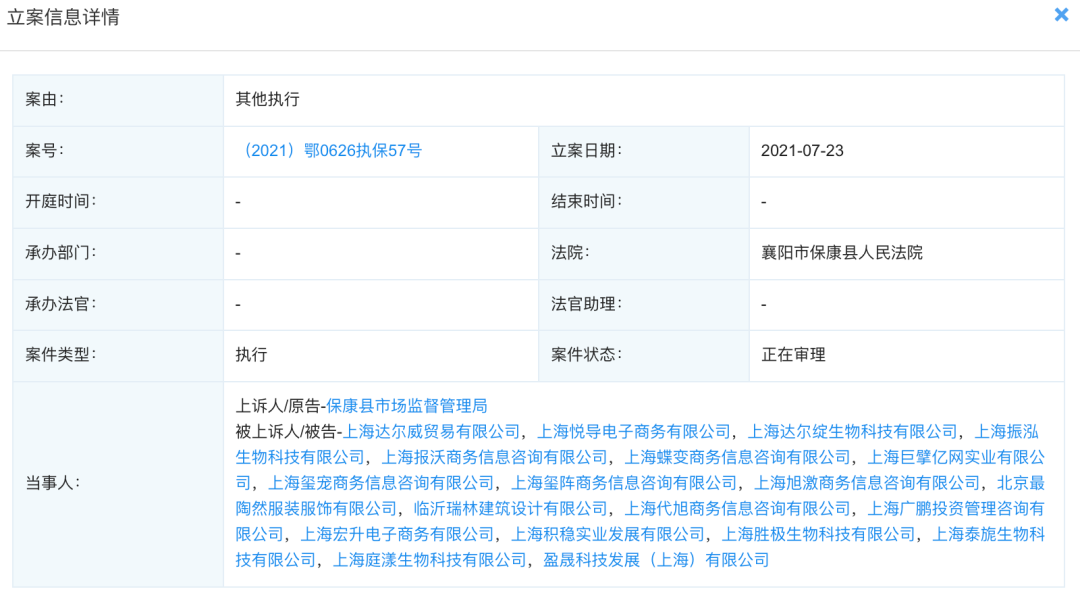Open 上海旭激商务信息咨询有限公司 link
The height and width of the screenshot is (608, 1080).
point(867,483)
